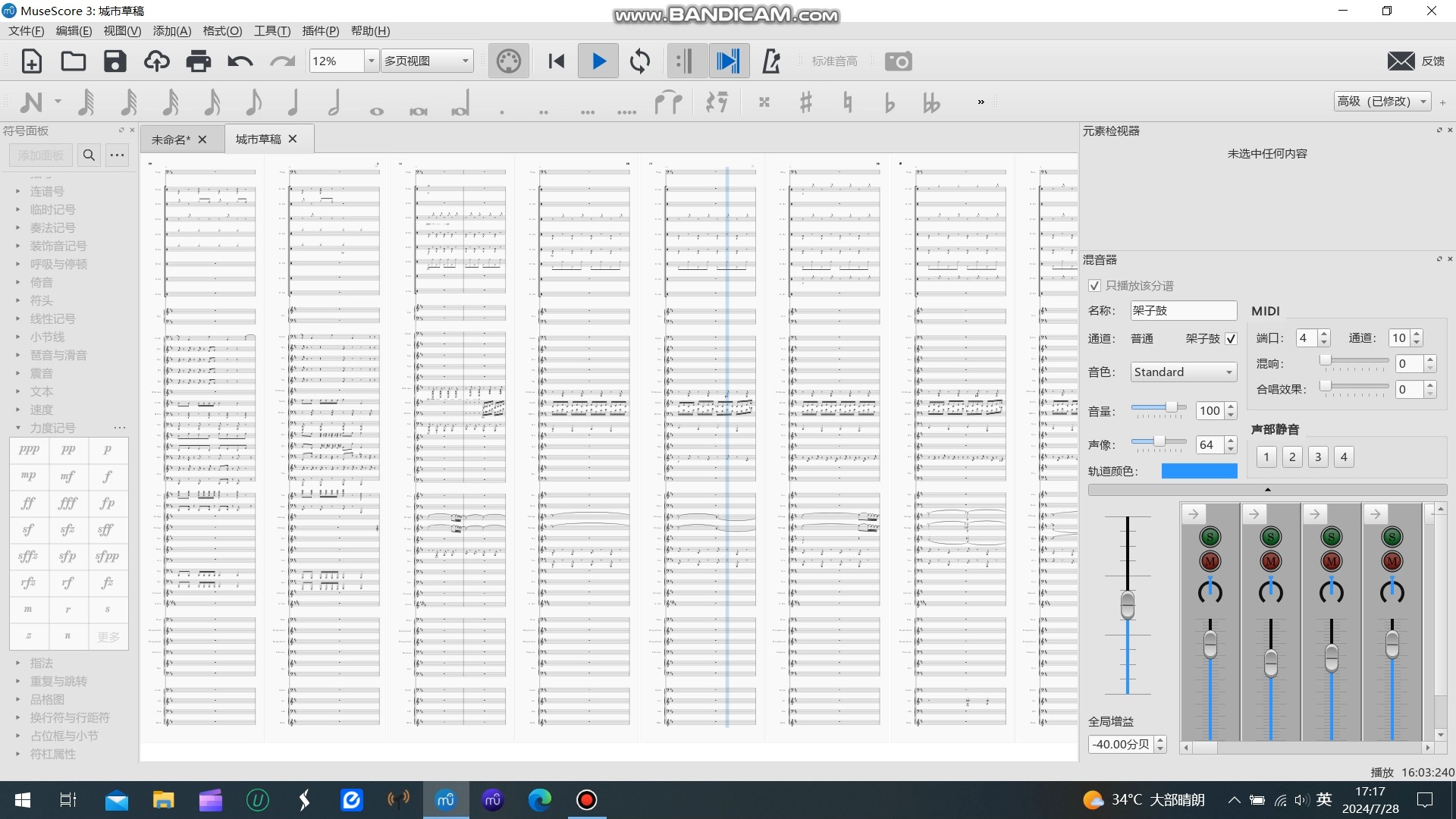Toggle the 架子鼓 drumset checkbox
Viewport: 1456px width, 819px height.
[x=1231, y=339]
